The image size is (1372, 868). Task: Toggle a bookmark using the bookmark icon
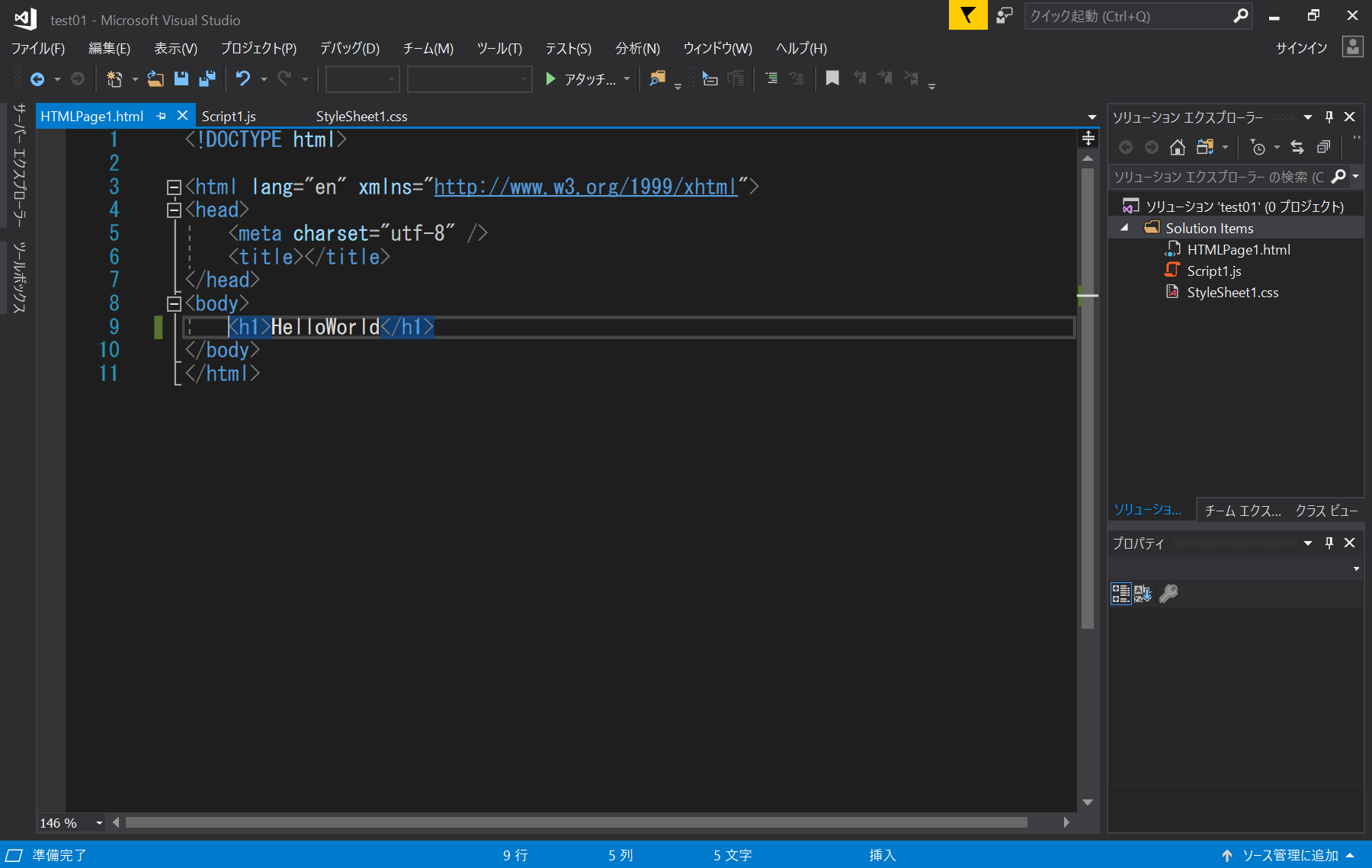coord(832,78)
